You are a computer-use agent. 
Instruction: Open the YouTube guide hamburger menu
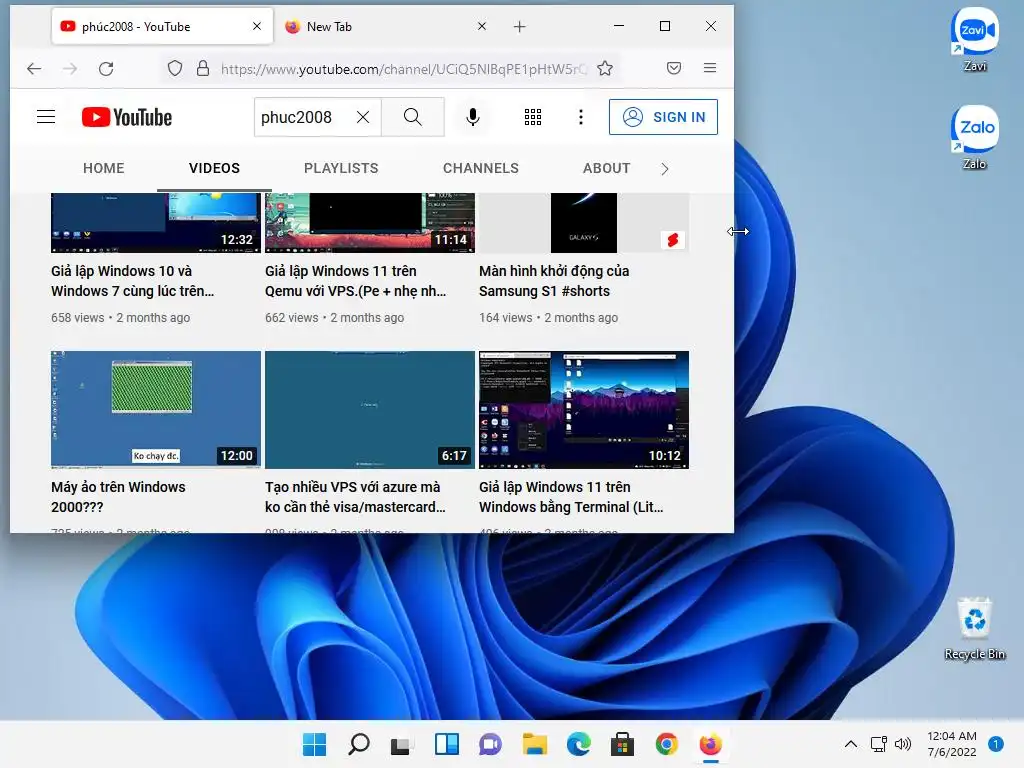[x=46, y=117]
